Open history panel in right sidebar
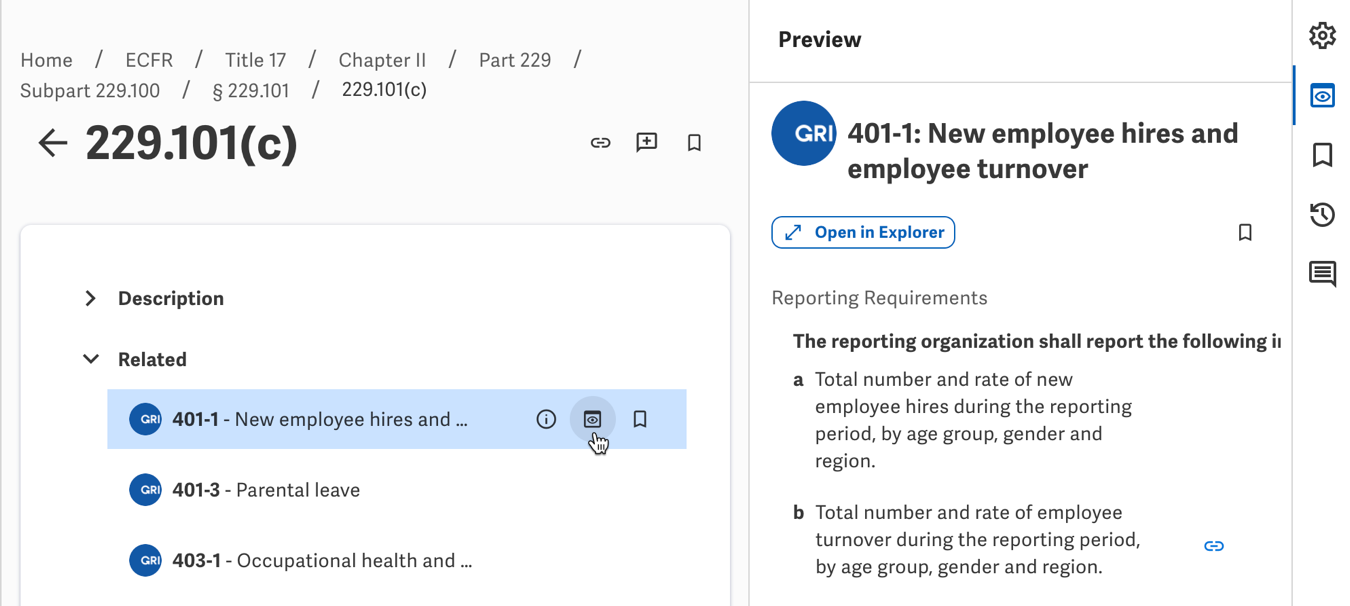 coord(1322,214)
